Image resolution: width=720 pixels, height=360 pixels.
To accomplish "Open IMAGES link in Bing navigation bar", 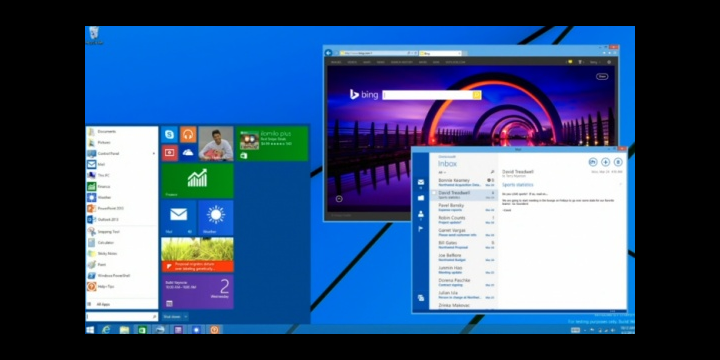I will (x=336, y=62).
